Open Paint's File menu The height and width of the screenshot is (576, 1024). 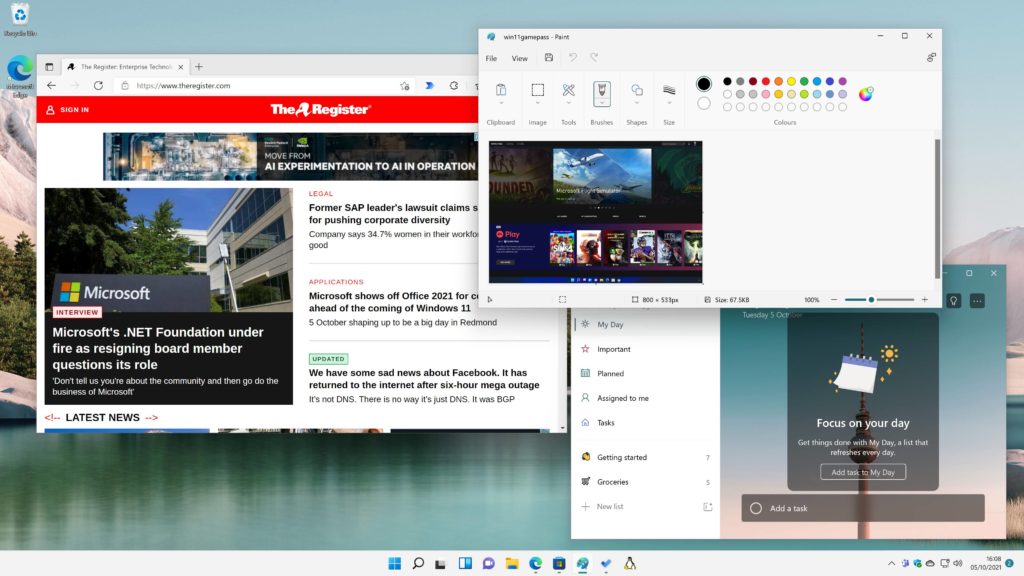point(491,58)
